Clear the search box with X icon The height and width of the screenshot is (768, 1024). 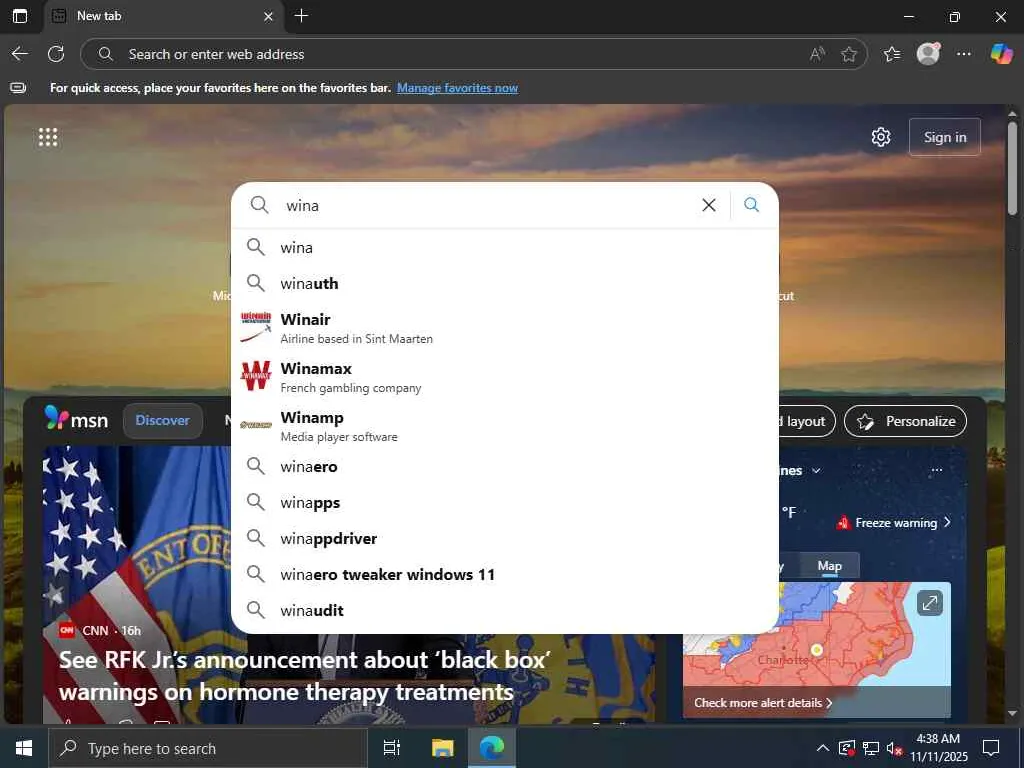(709, 205)
